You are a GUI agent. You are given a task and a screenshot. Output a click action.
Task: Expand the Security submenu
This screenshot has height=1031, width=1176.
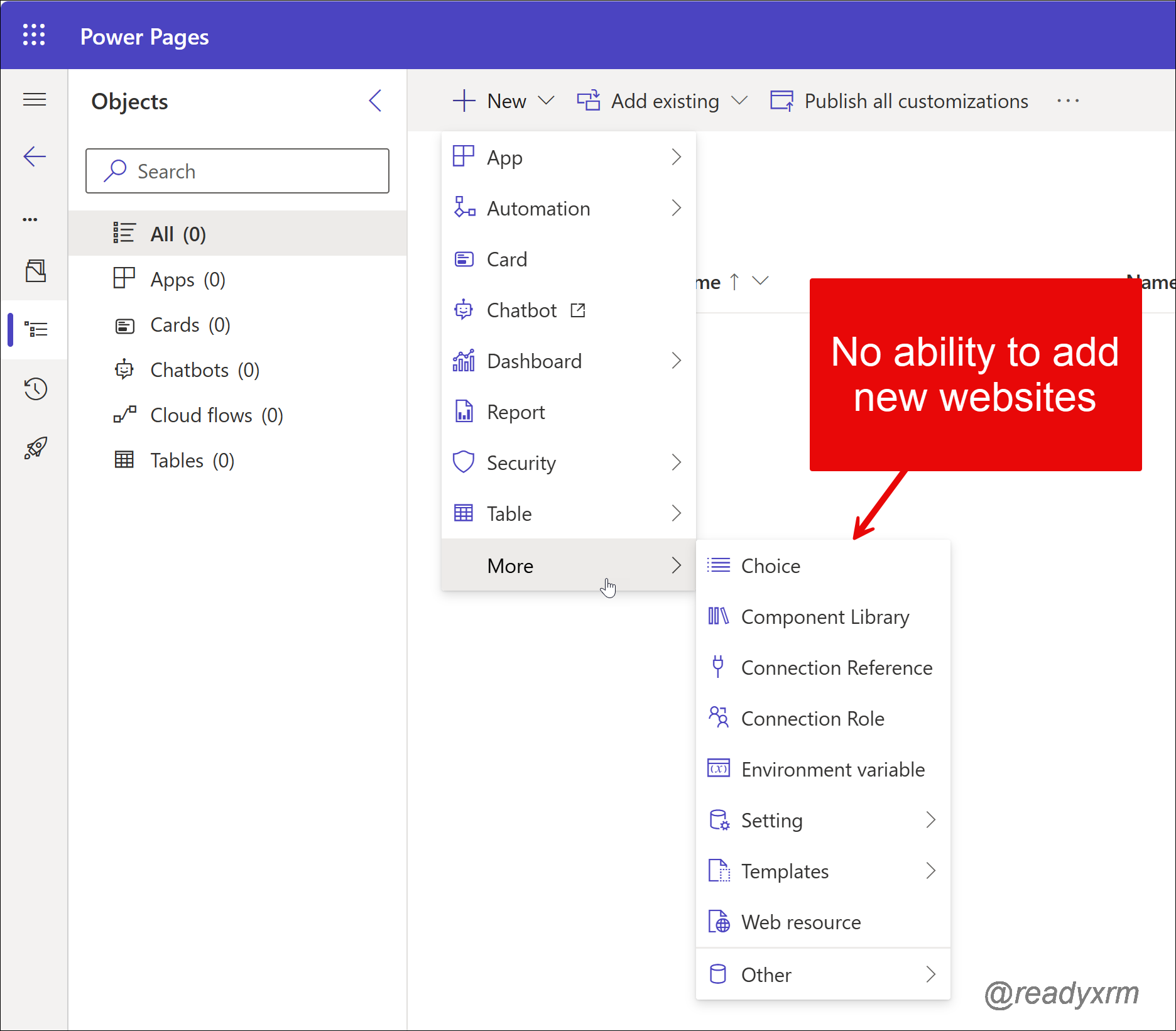click(x=677, y=462)
